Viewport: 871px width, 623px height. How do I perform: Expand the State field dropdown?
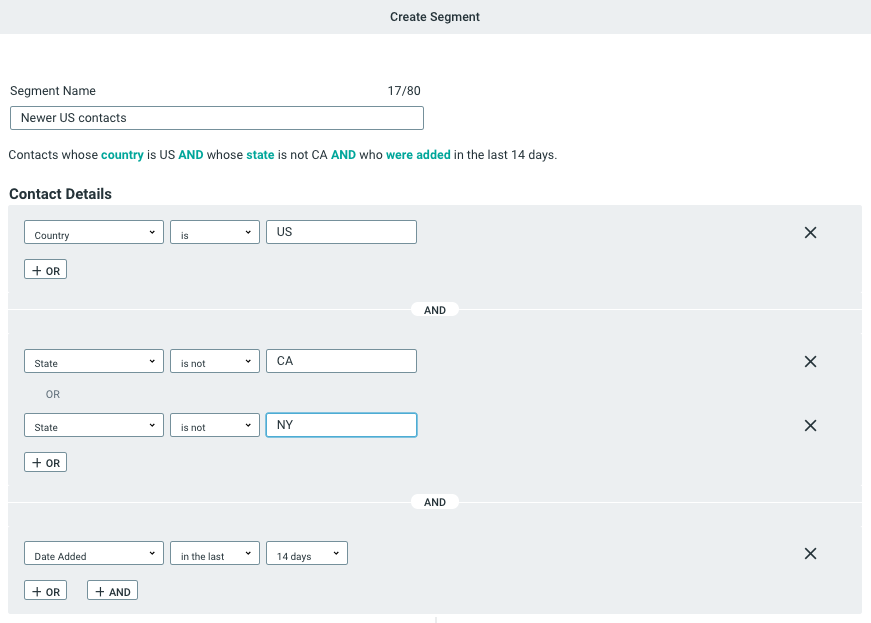click(x=93, y=361)
